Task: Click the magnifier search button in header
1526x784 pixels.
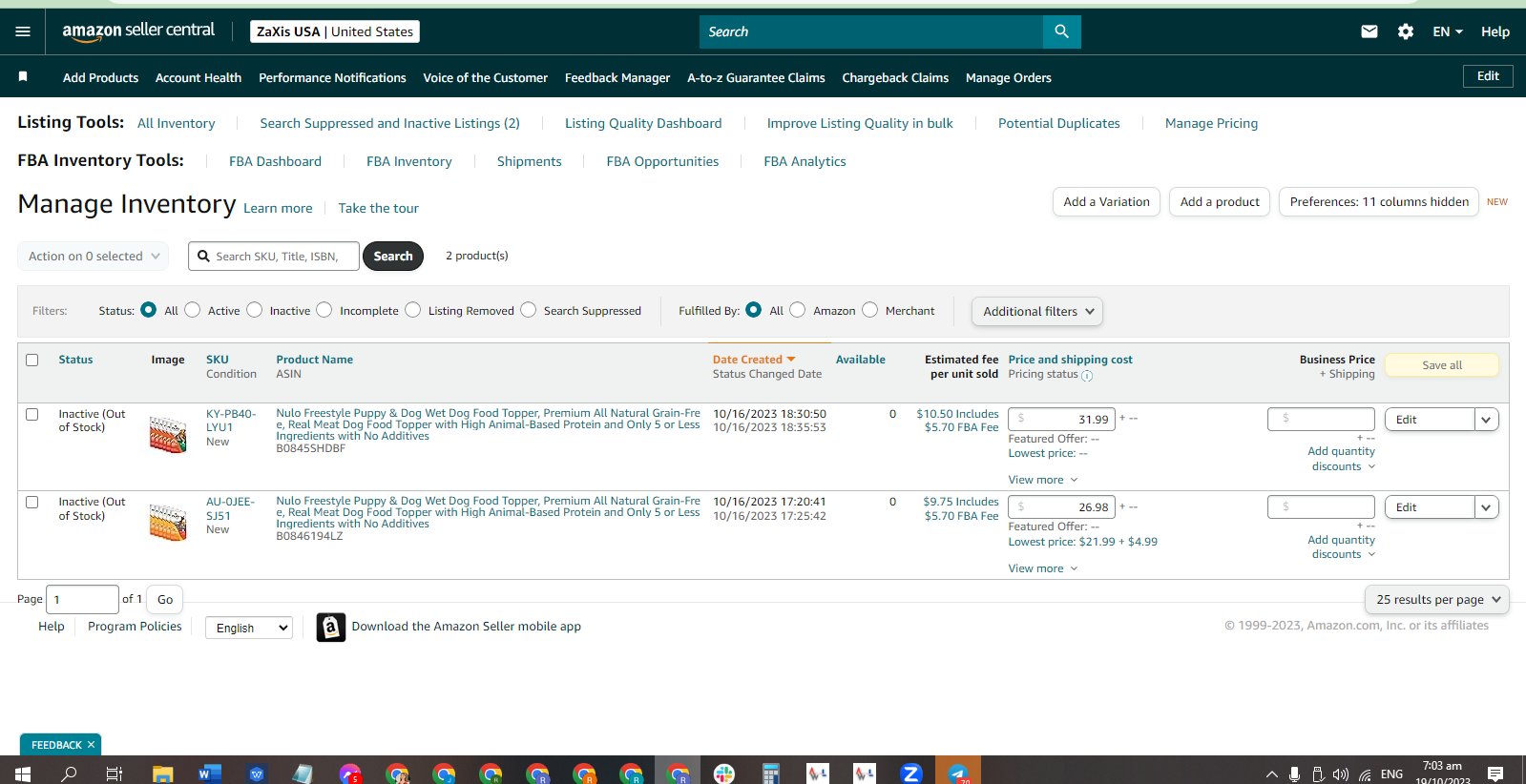Action: (x=1061, y=31)
